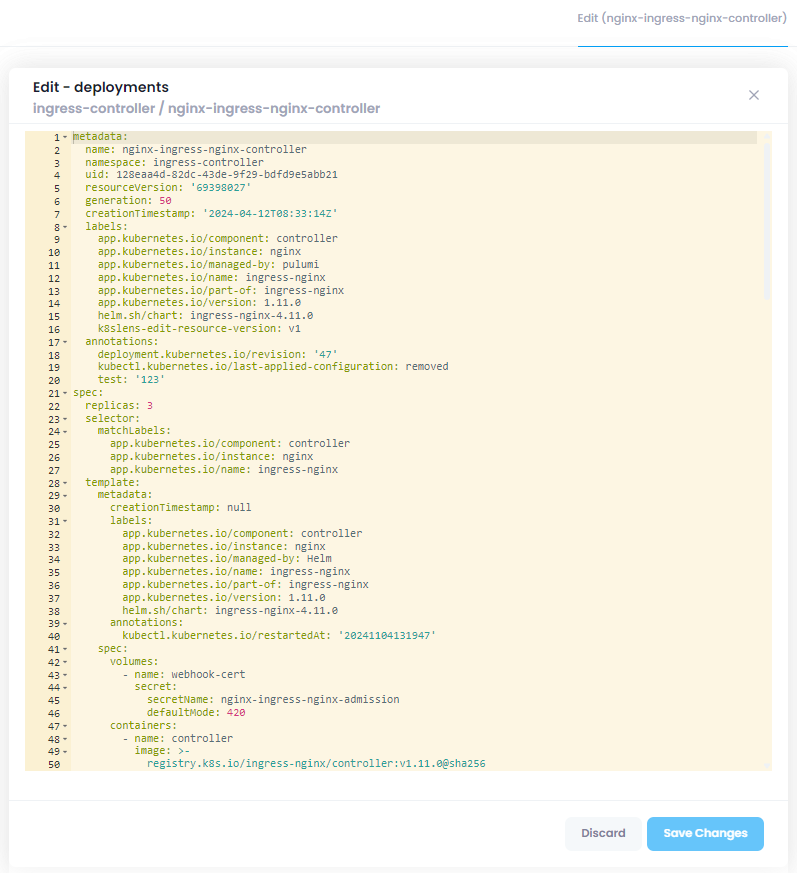Click the name value nginx-ingress-nginx-controller on line 2

pyautogui.click(x=214, y=150)
